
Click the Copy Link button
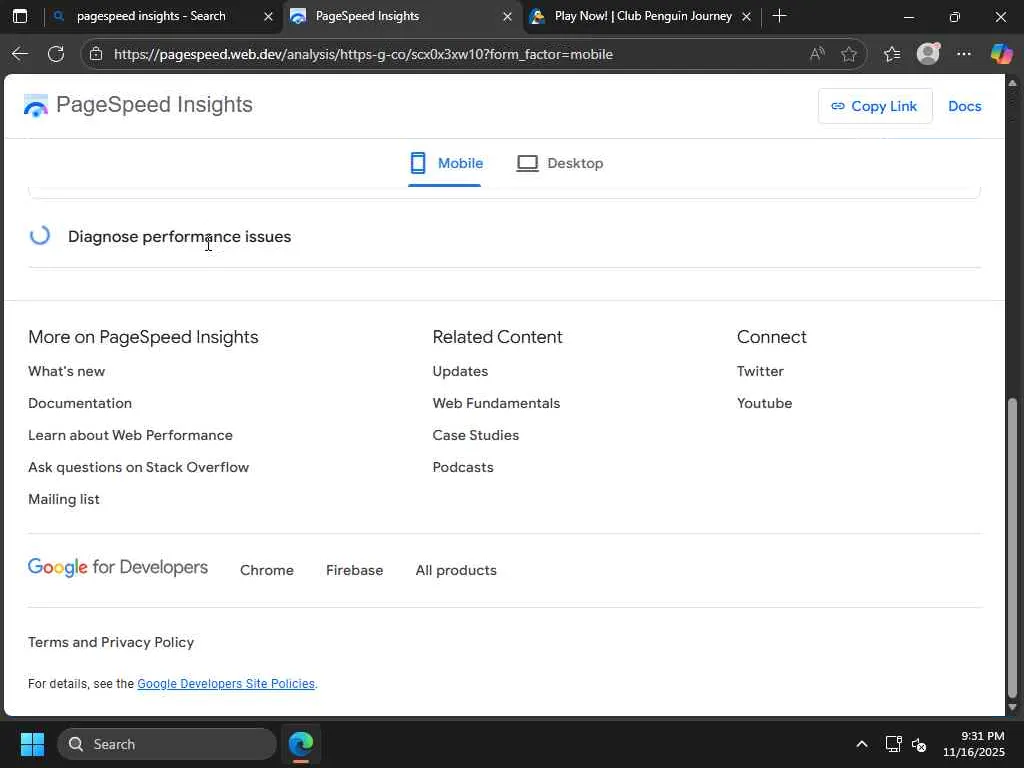tap(874, 106)
